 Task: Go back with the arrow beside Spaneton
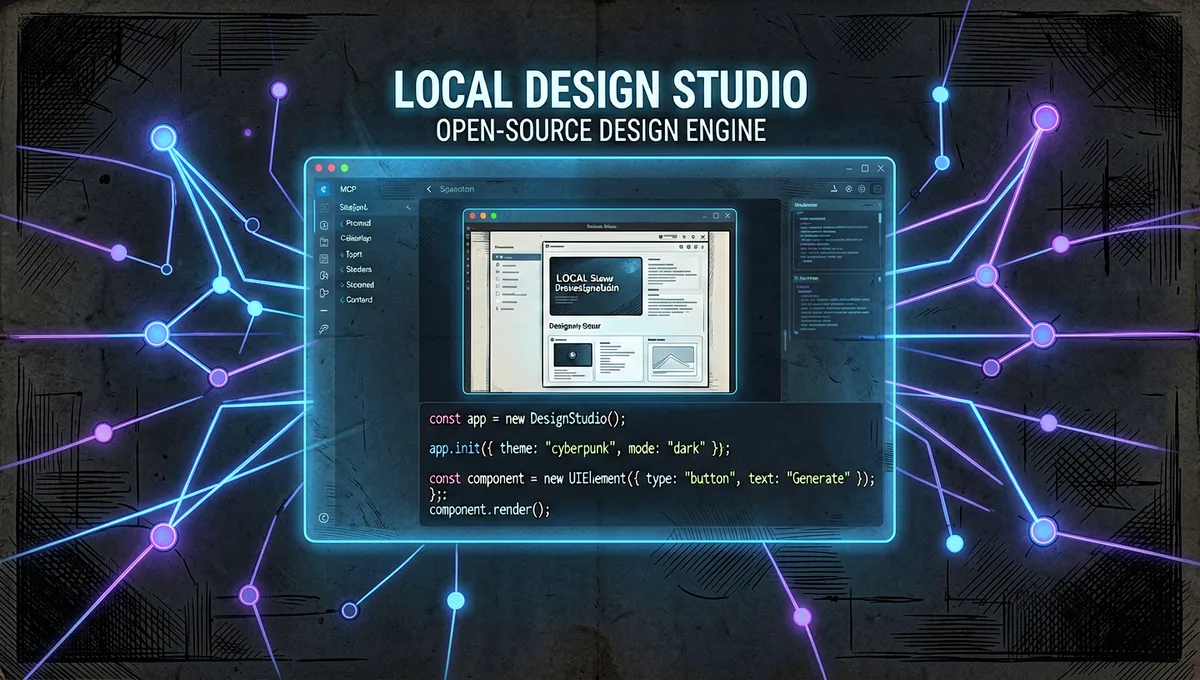[429, 188]
